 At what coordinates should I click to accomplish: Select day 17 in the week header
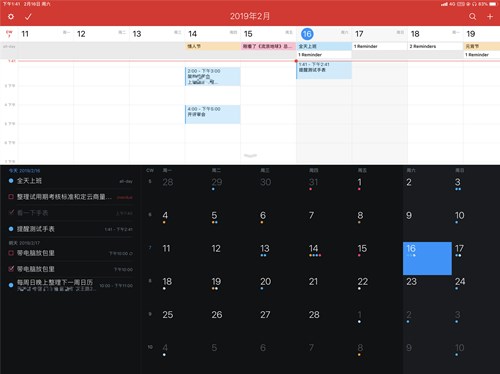359,34
